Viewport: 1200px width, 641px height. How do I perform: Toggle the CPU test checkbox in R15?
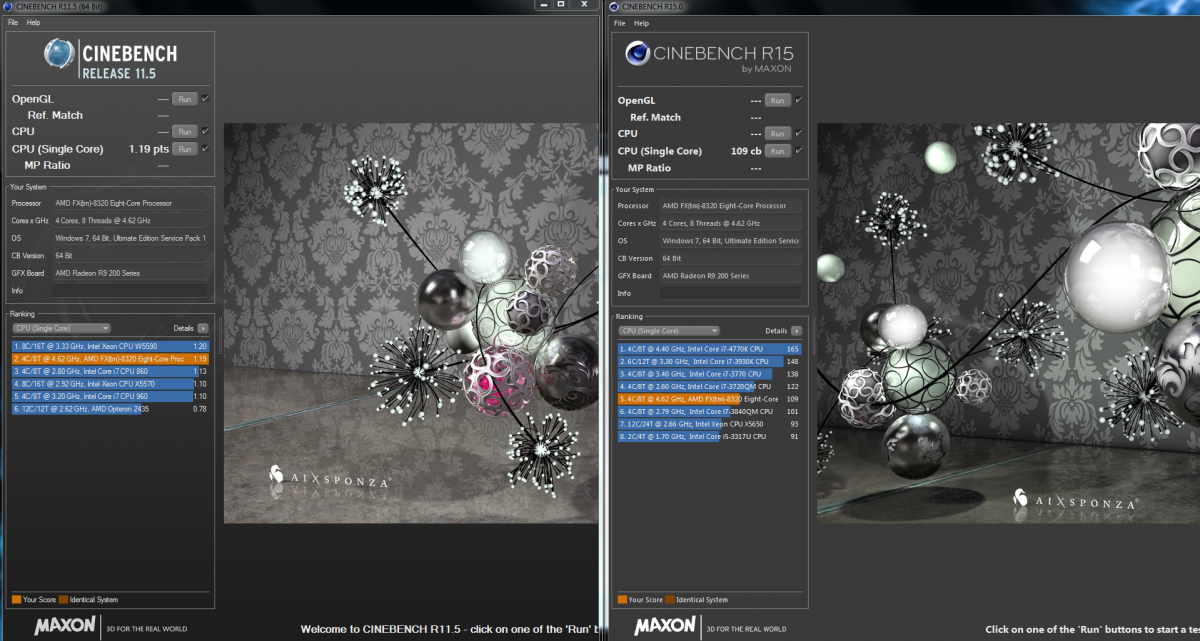coord(799,133)
